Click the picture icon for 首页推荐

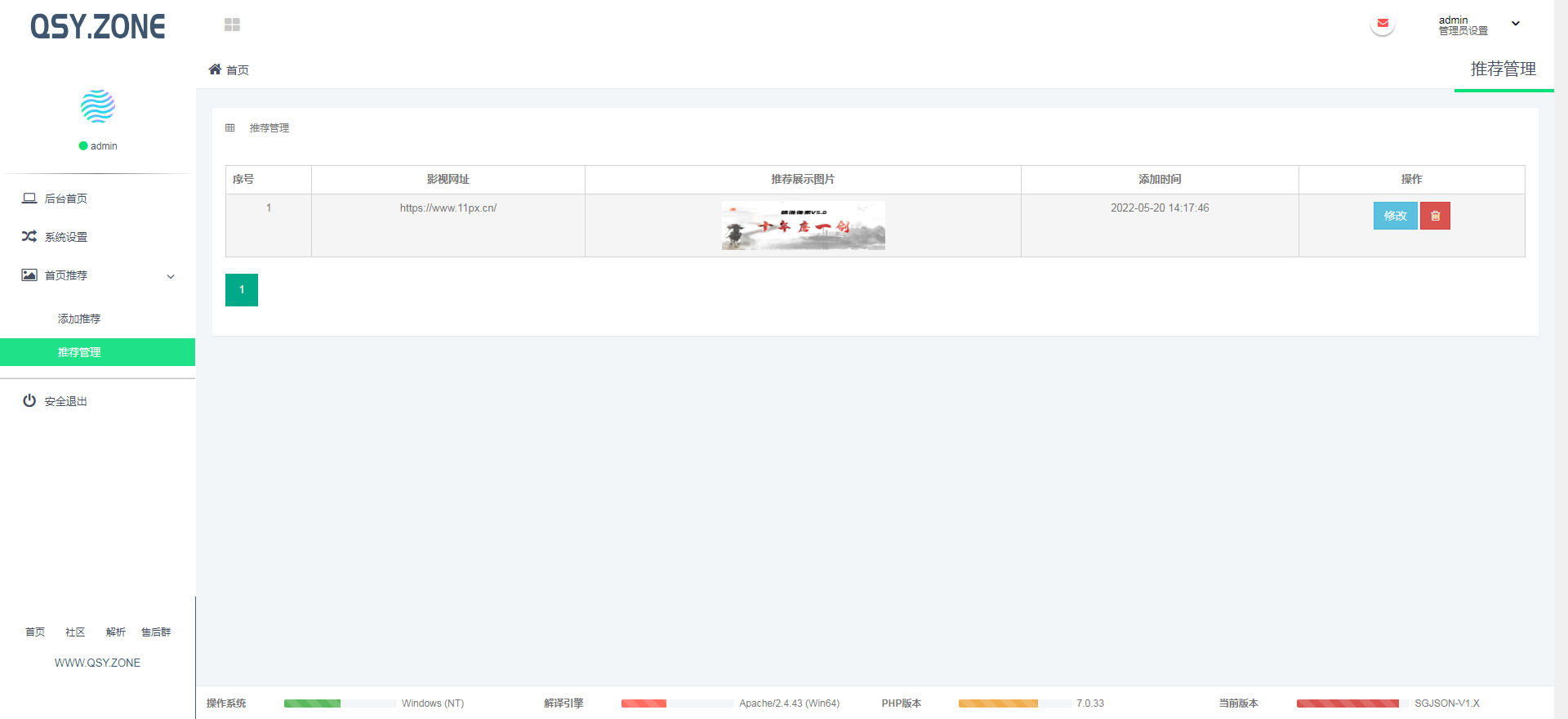pos(29,275)
